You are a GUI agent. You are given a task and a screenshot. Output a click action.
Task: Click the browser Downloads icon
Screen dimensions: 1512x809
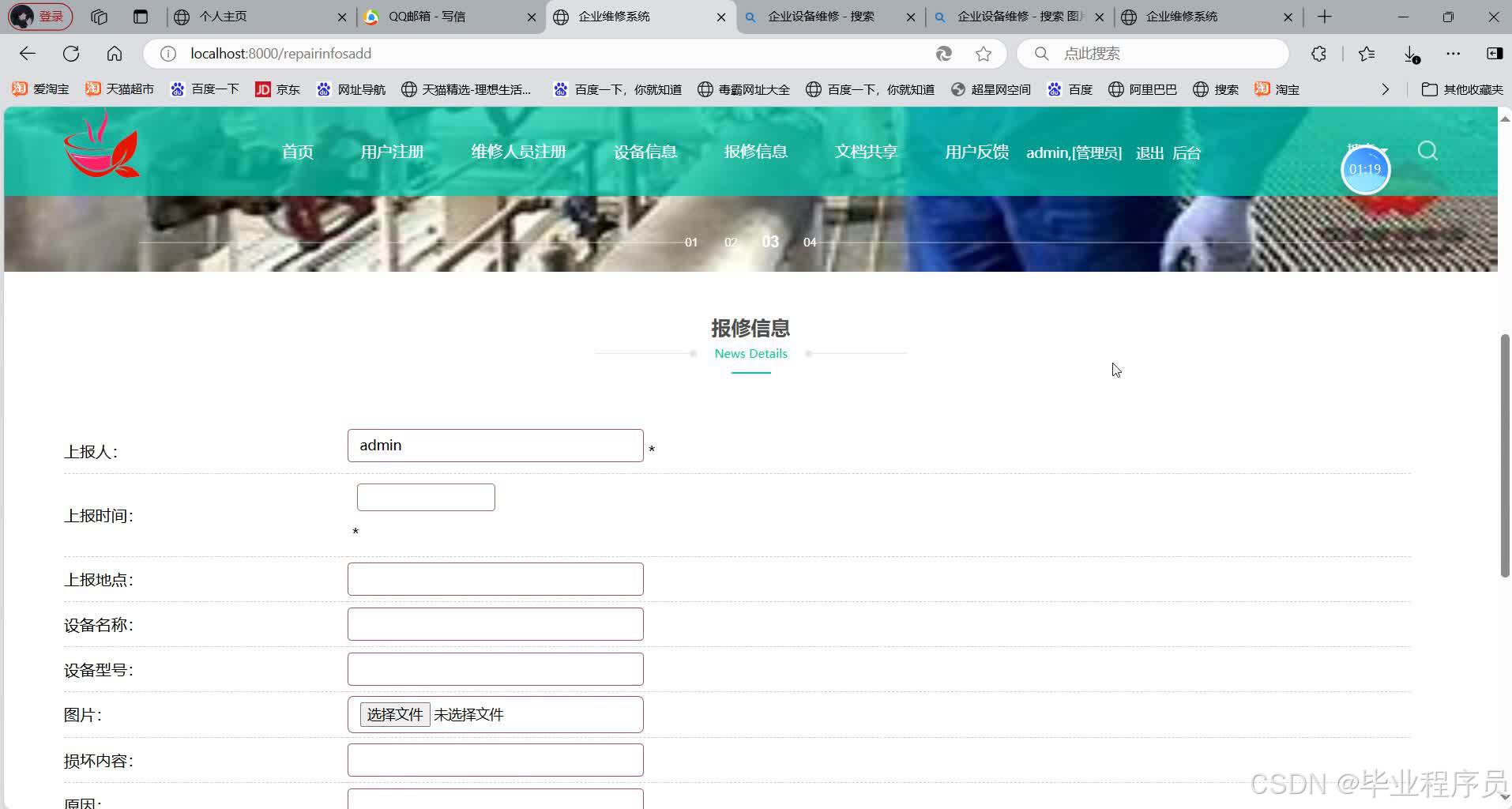click(x=1410, y=54)
